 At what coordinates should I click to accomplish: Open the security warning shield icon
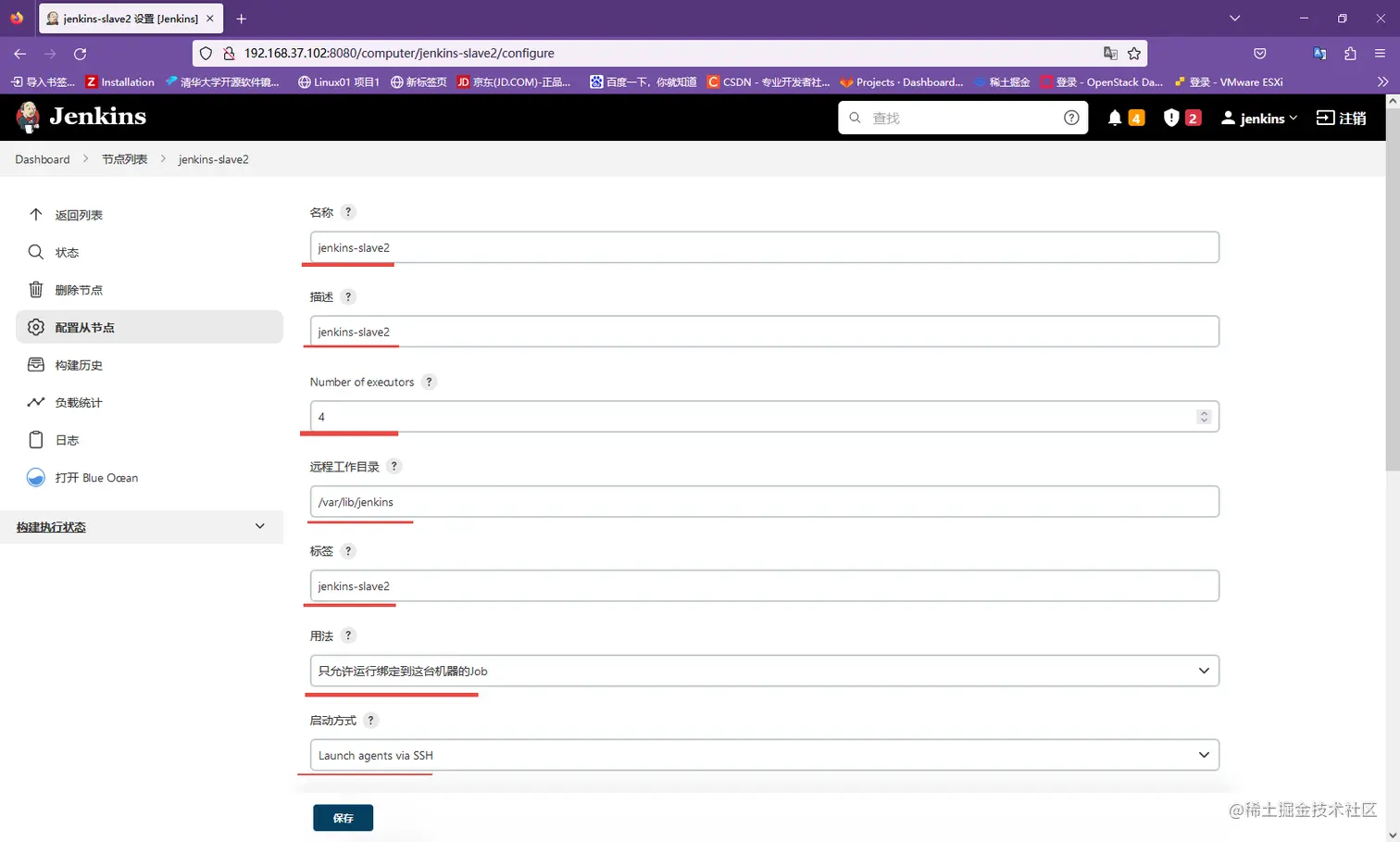1171,118
